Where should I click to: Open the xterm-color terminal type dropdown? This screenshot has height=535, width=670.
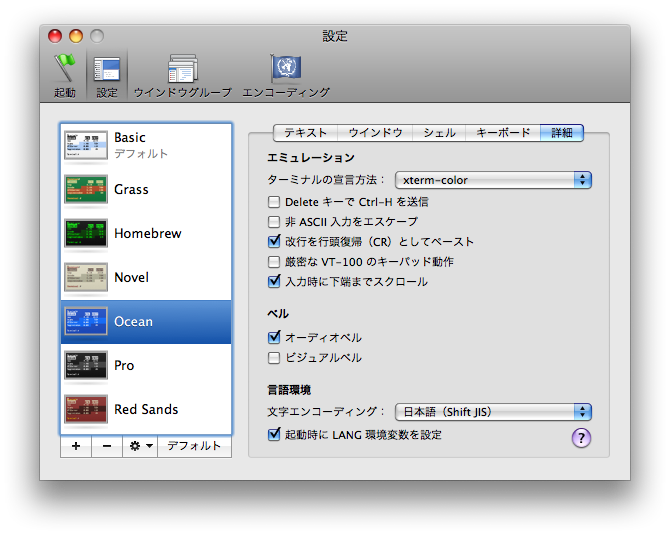(493, 180)
